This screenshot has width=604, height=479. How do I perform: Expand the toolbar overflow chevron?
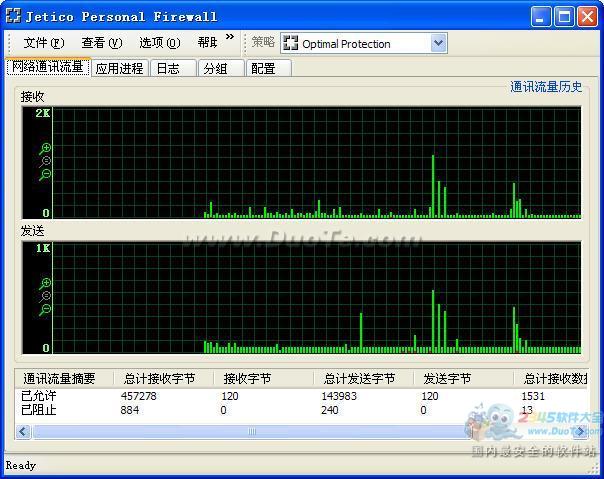point(230,39)
